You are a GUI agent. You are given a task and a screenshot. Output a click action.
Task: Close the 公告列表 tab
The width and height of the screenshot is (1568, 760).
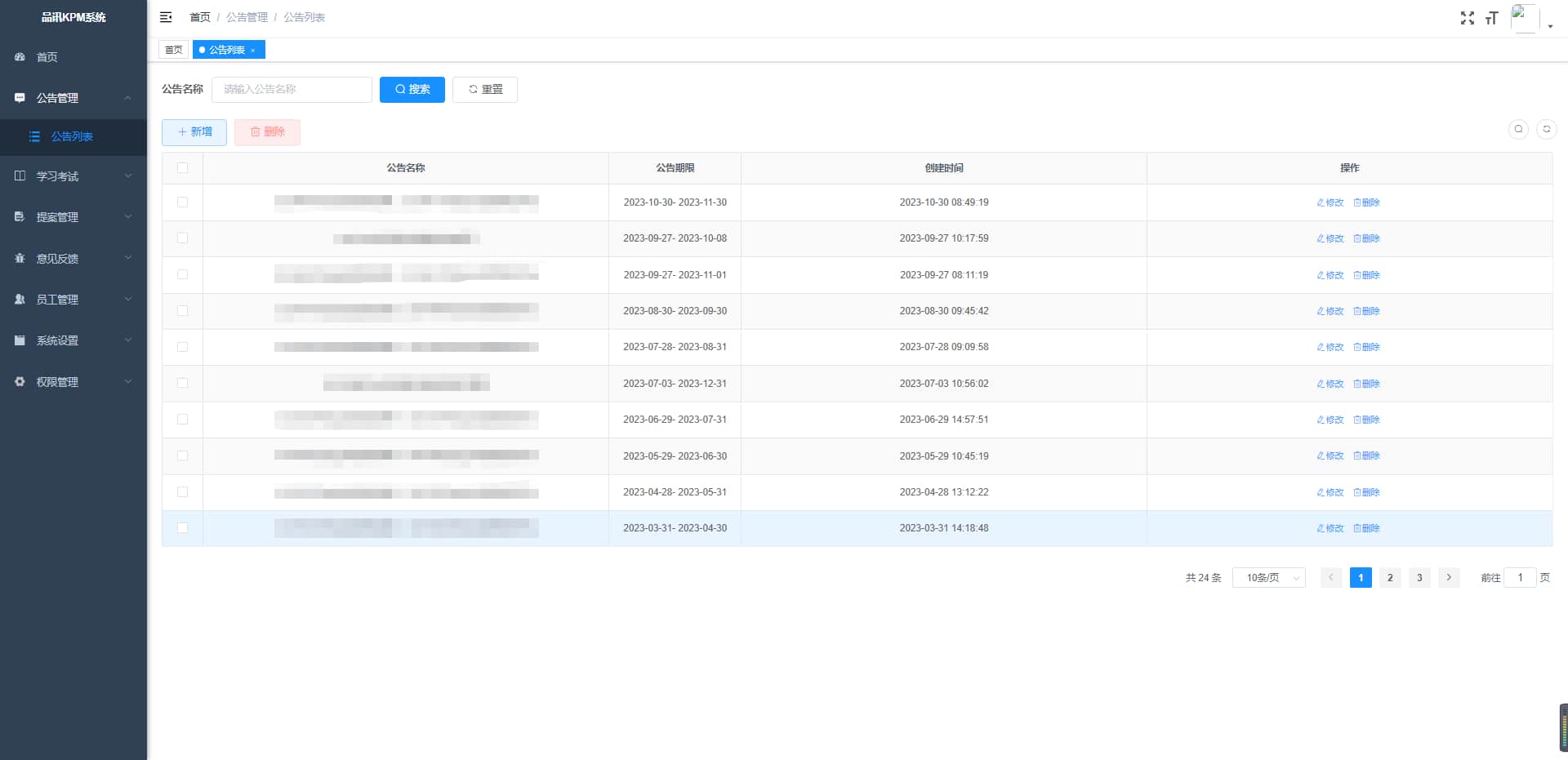[253, 51]
